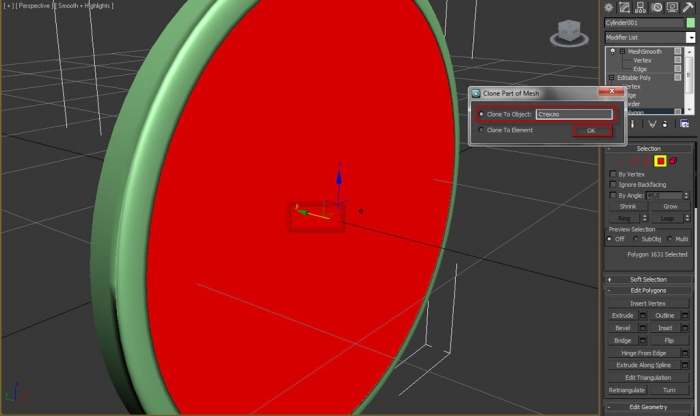Open Perspective viewport label menu

[34, 6]
